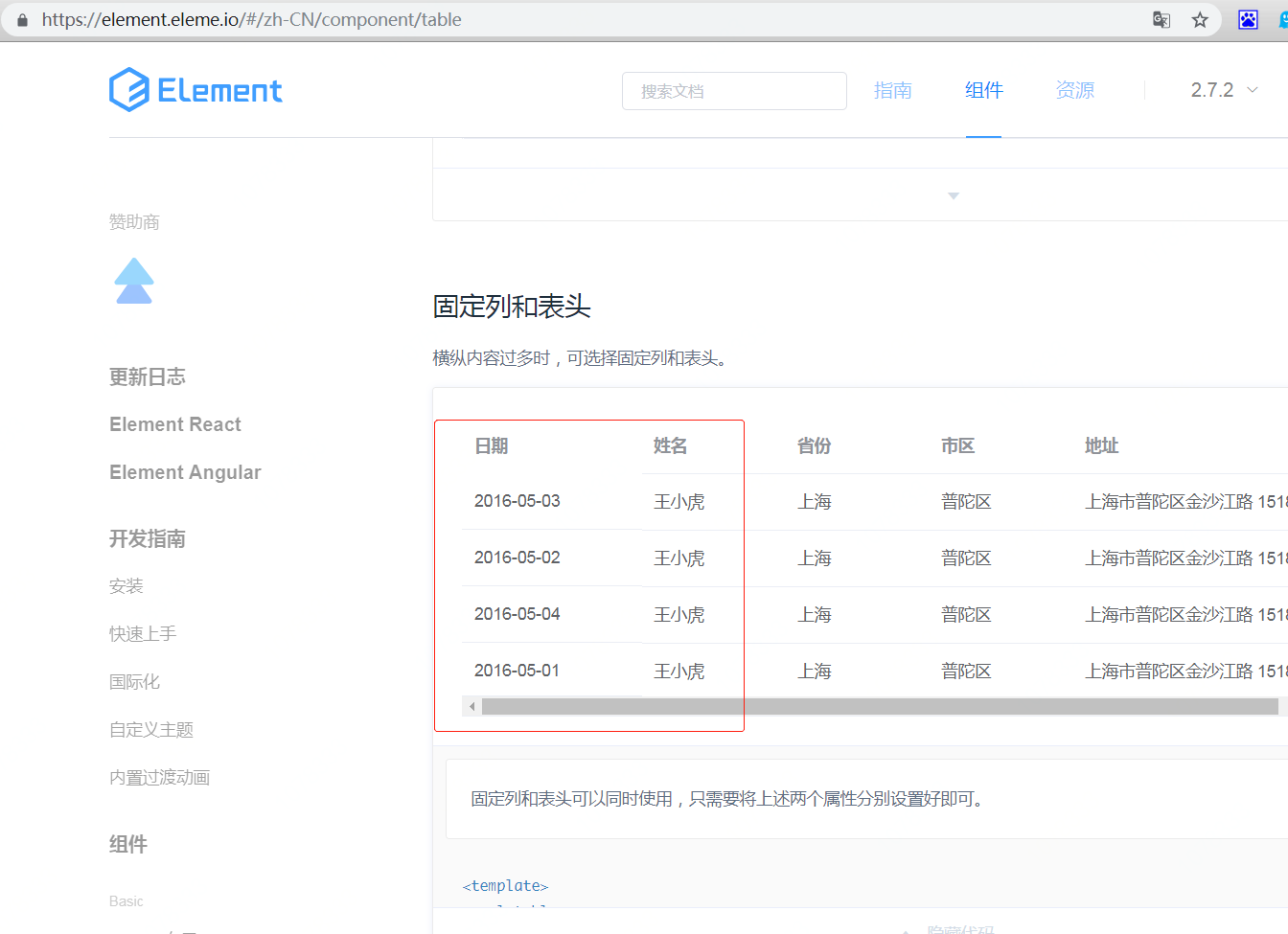The width and height of the screenshot is (1288, 934).
Task: Click the 固定列和表头 heading
Action: tap(512, 307)
